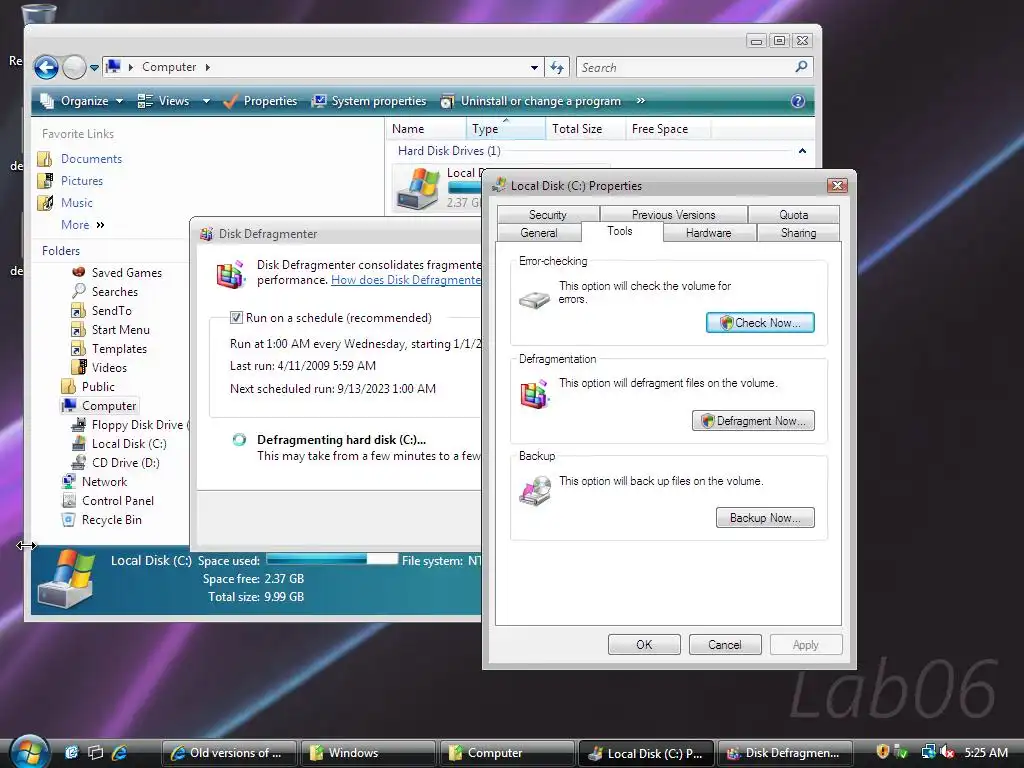Switch to the General tab

pyautogui.click(x=539, y=233)
